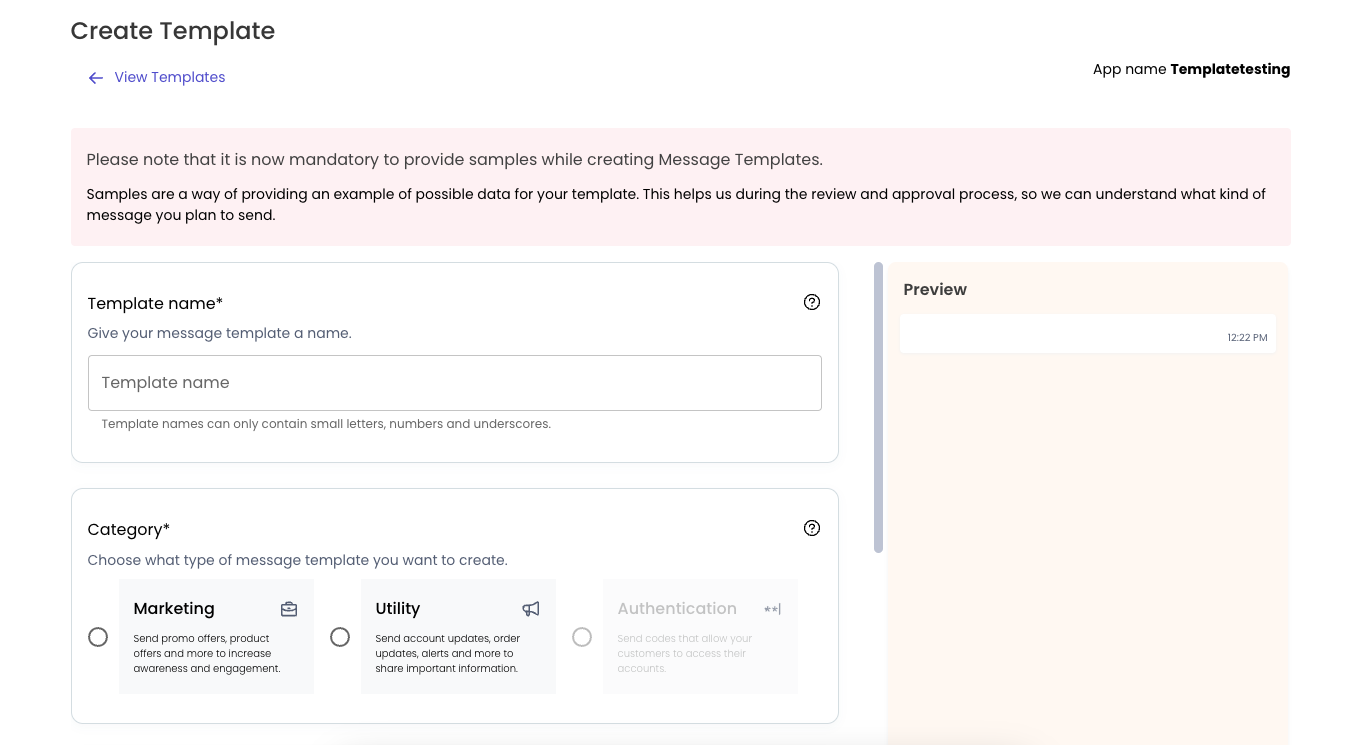Click the Utility category card
1351x745 pixels.
(458, 636)
